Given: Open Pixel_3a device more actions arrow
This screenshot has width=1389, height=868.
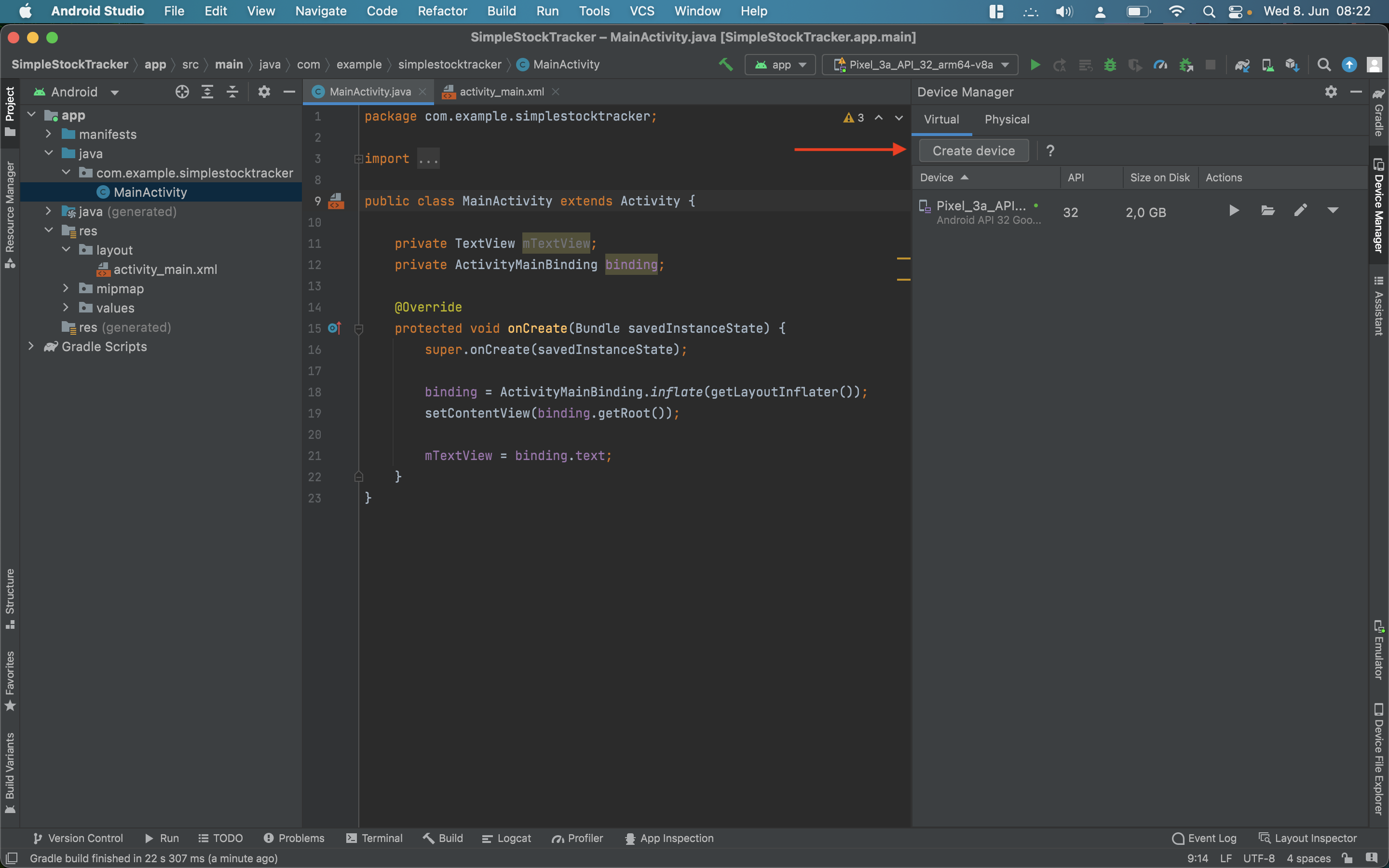Looking at the screenshot, I should (1333, 211).
